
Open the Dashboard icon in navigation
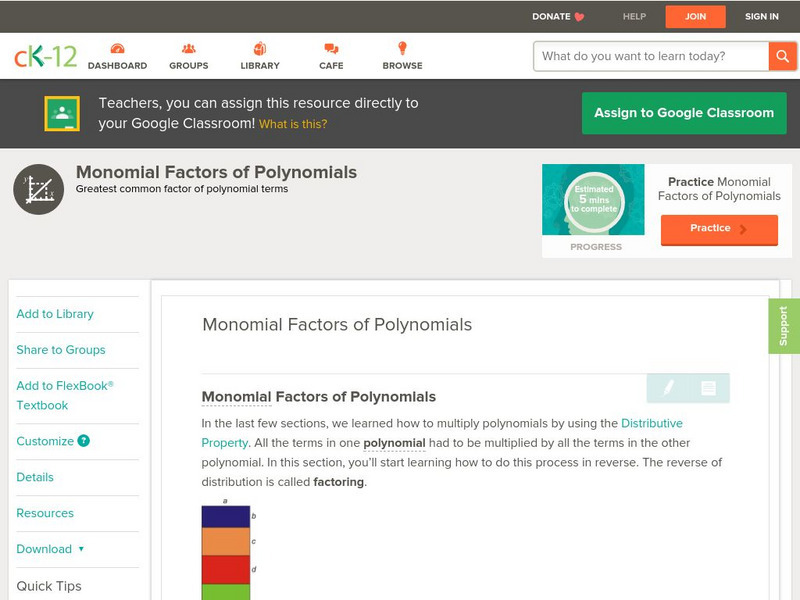[x=117, y=49]
